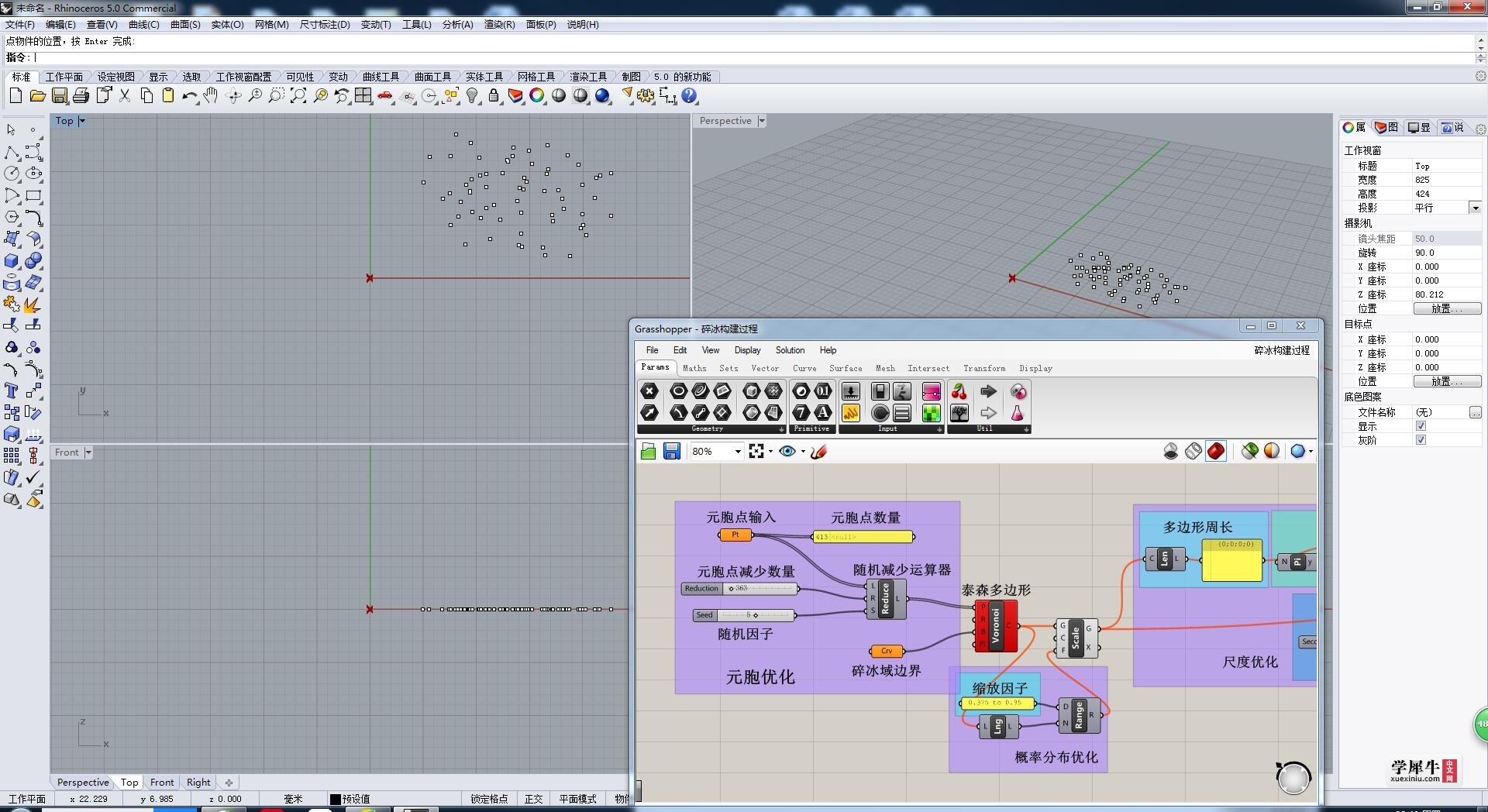Click the Zoom Extents icon in Rhino toolbar

(298, 95)
